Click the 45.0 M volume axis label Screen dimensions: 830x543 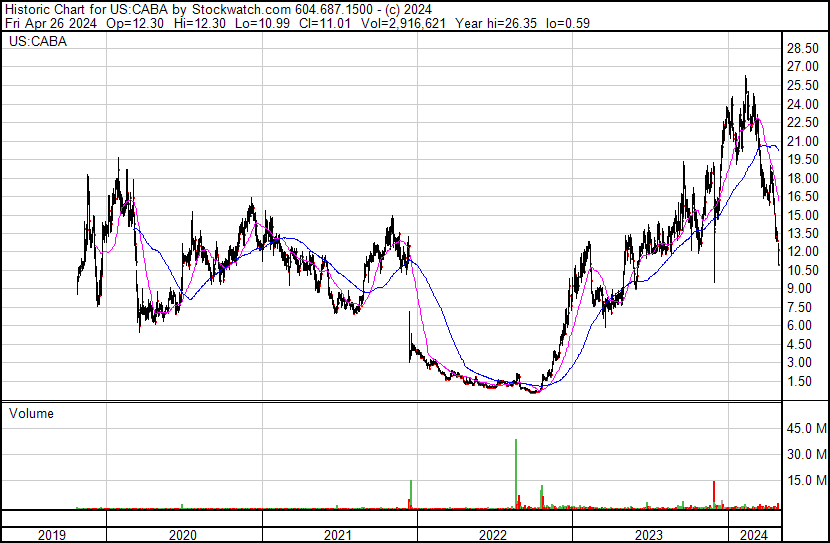(x=805, y=429)
